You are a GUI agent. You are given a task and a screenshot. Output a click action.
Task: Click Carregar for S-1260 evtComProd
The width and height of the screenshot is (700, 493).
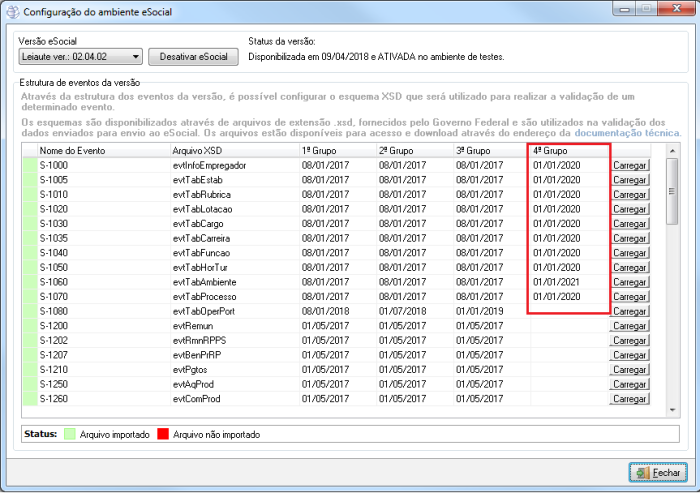click(x=629, y=399)
